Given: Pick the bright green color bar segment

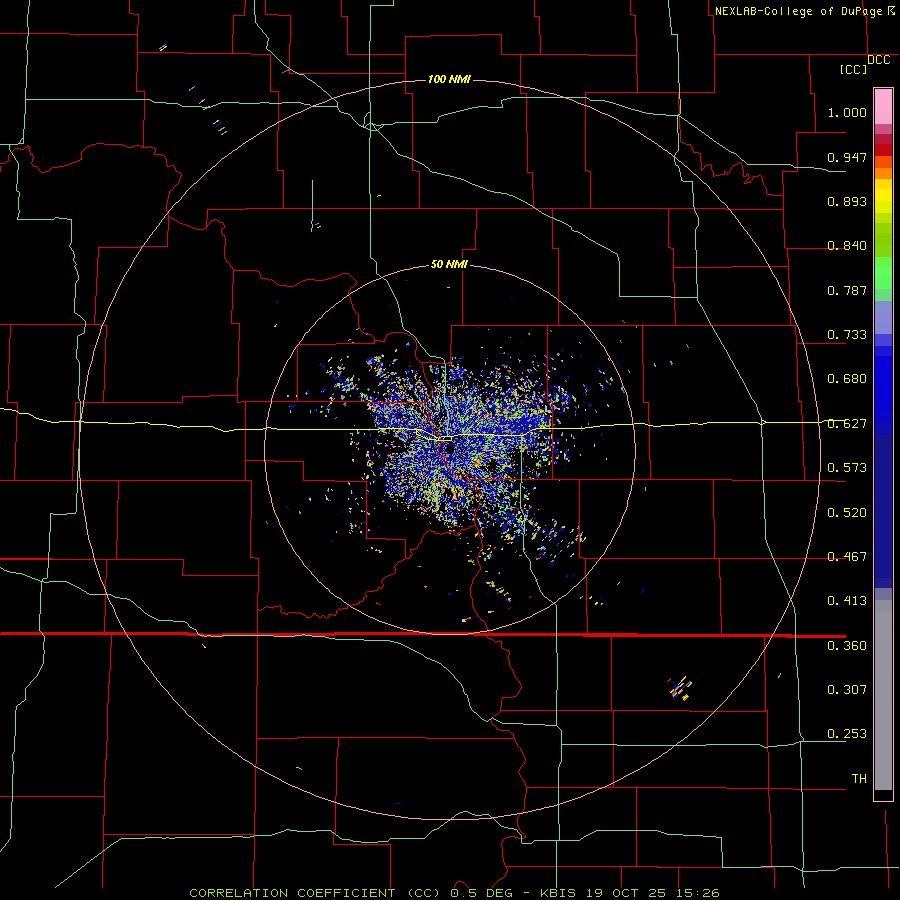Looking at the screenshot, I should tap(883, 273).
